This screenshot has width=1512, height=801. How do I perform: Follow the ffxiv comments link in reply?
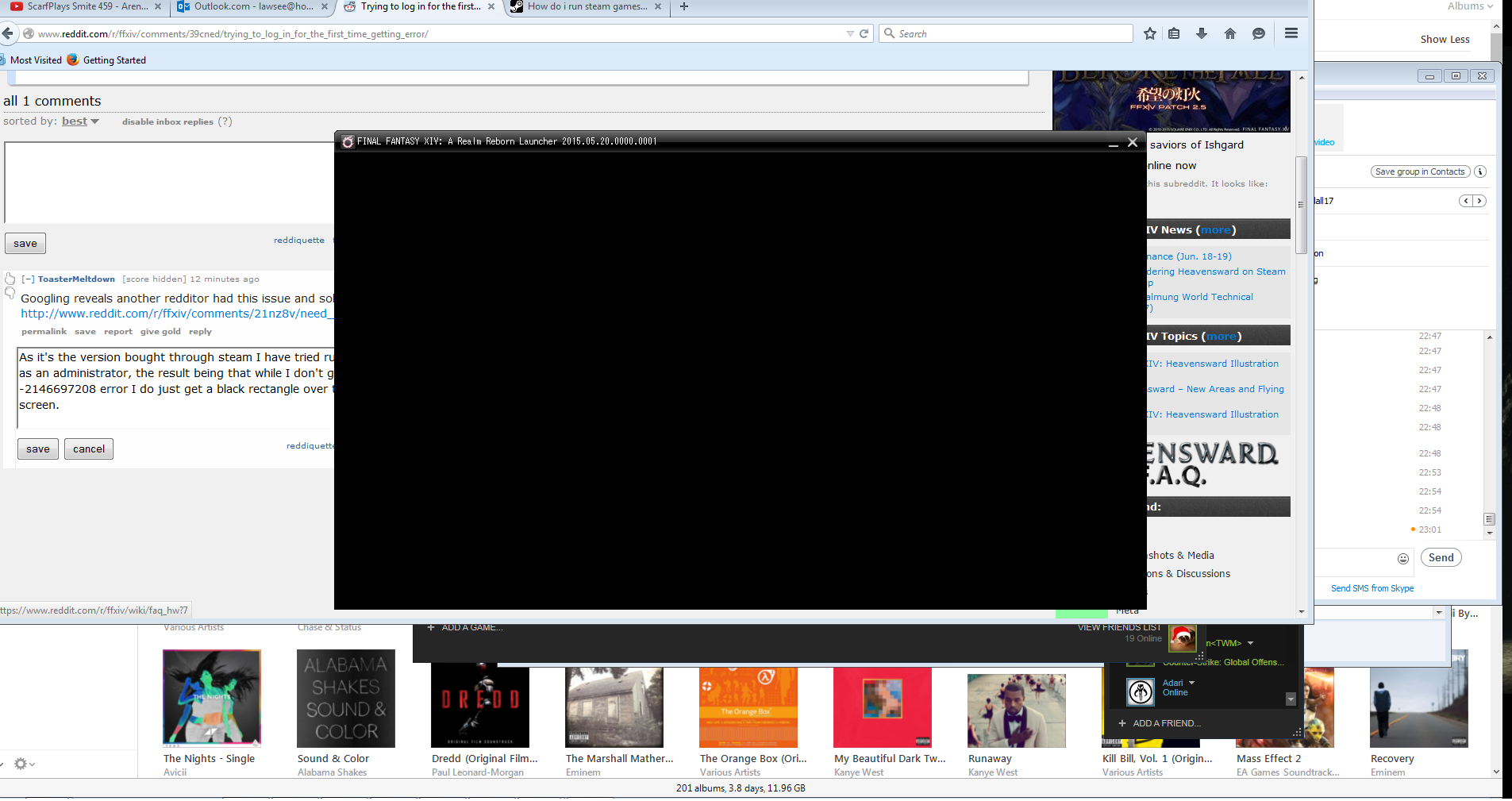(177, 314)
